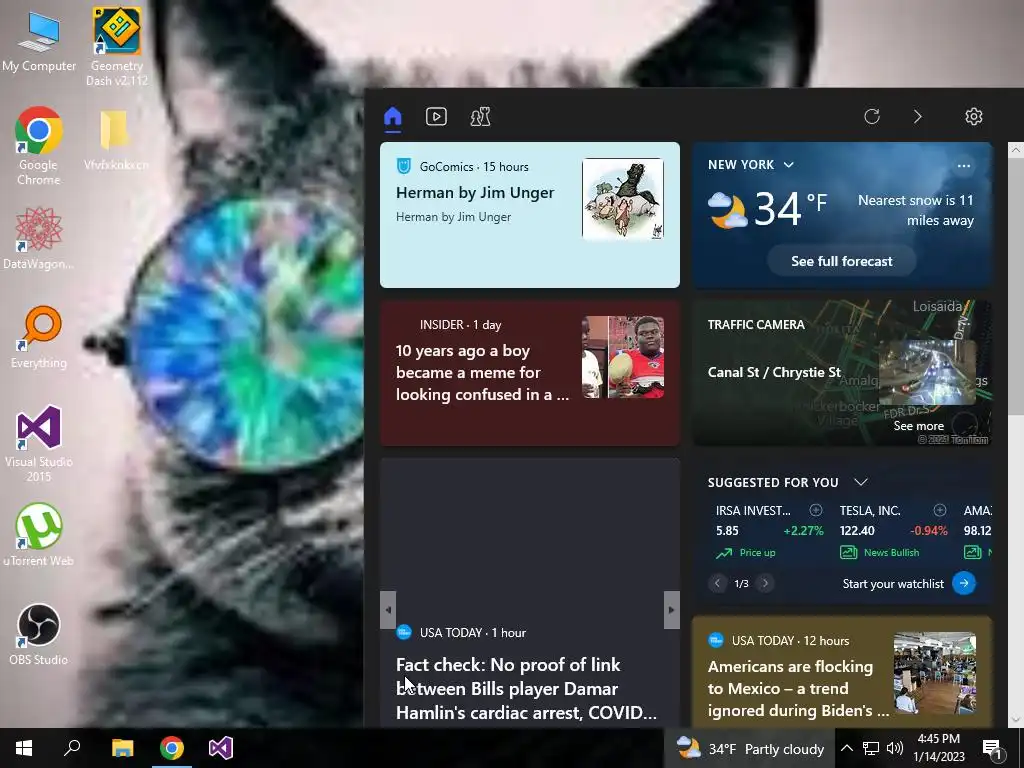The width and height of the screenshot is (1024, 768).
Task: Show next story in carousel card
Action: coord(671,610)
